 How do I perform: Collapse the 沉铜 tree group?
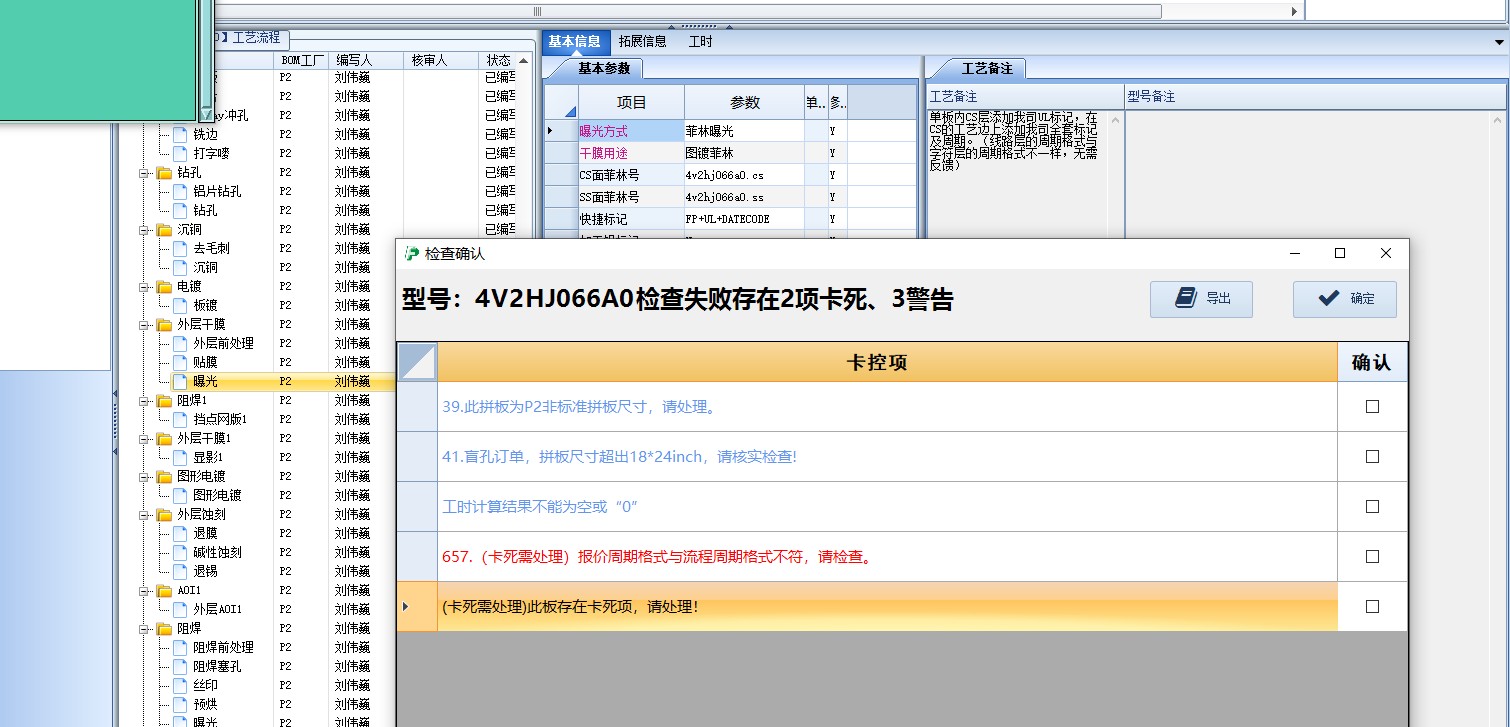pyautogui.click(x=142, y=230)
